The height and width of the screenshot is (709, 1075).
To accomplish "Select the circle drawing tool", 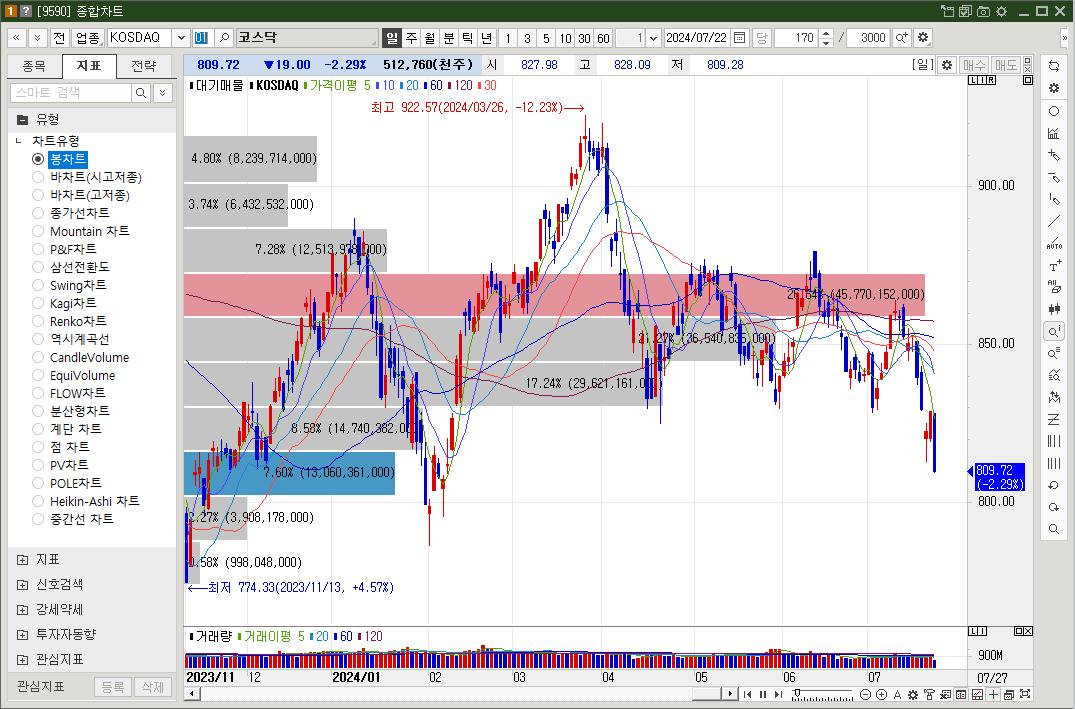I will [1054, 111].
